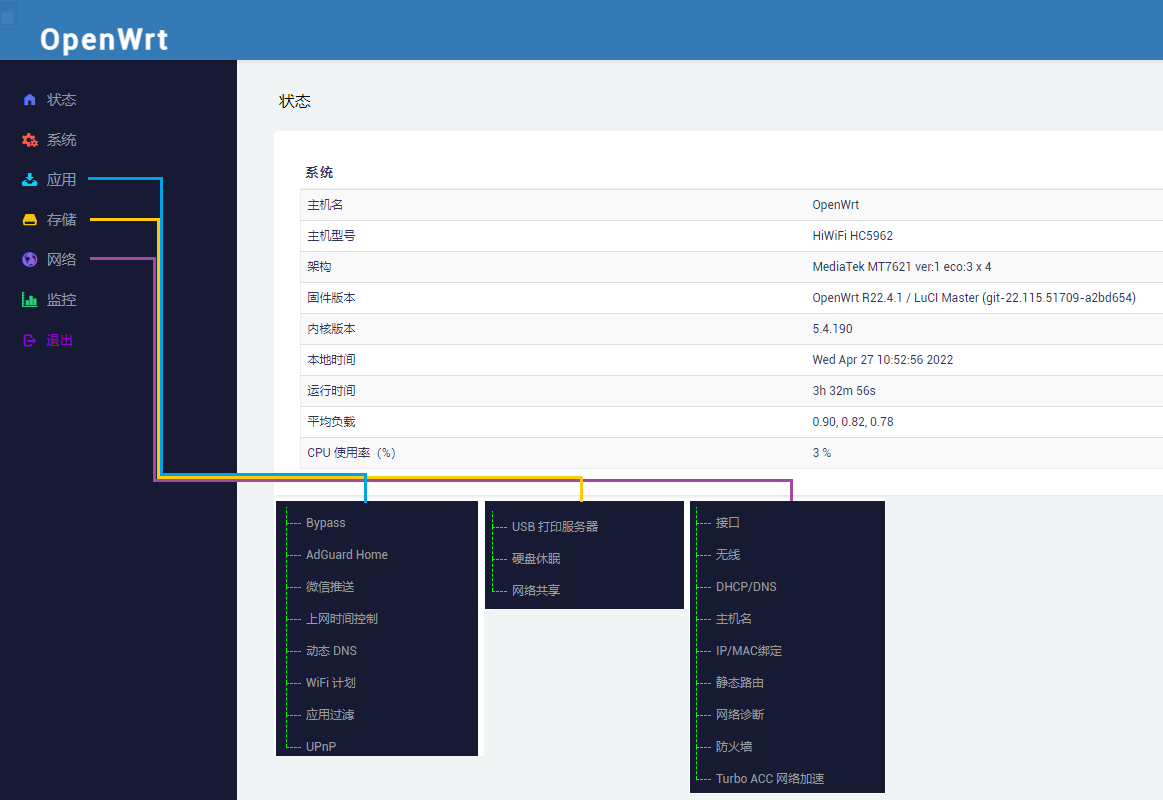1163x800 pixels.
Task: Click the 退出 logout icon
Action: 28,340
